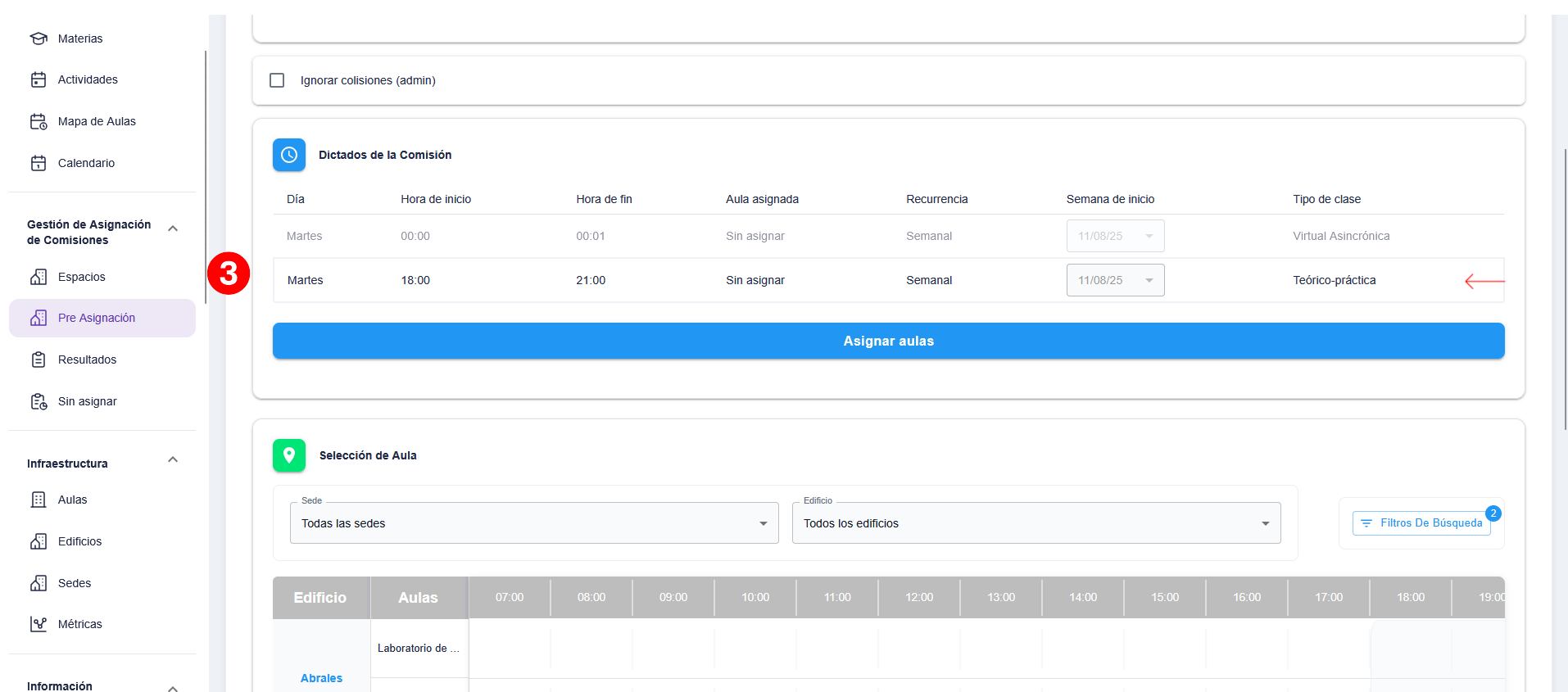Click the Tipo de clase column header

pyautogui.click(x=1326, y=199)
